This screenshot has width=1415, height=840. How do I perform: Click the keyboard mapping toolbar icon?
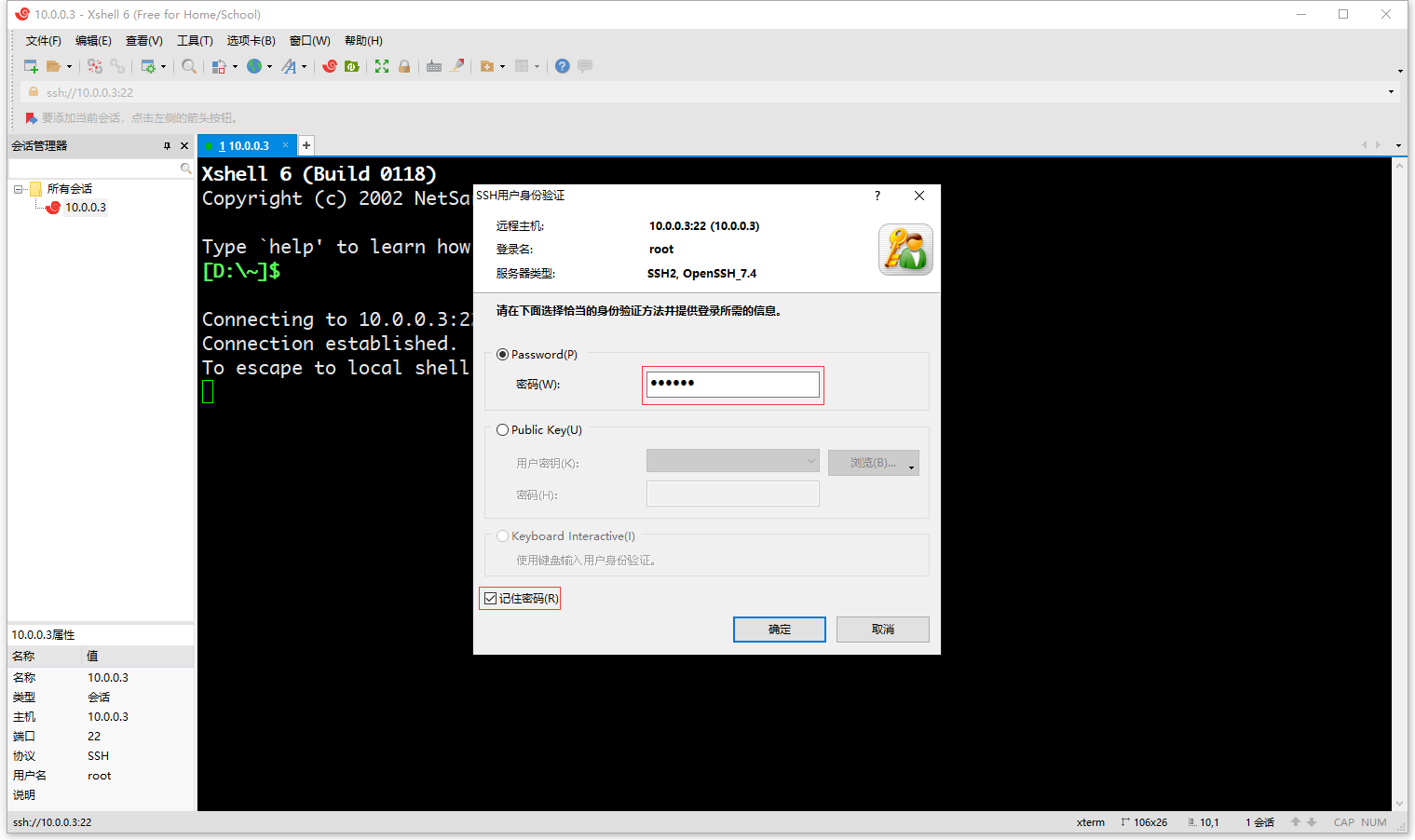(x=434, y=66)
